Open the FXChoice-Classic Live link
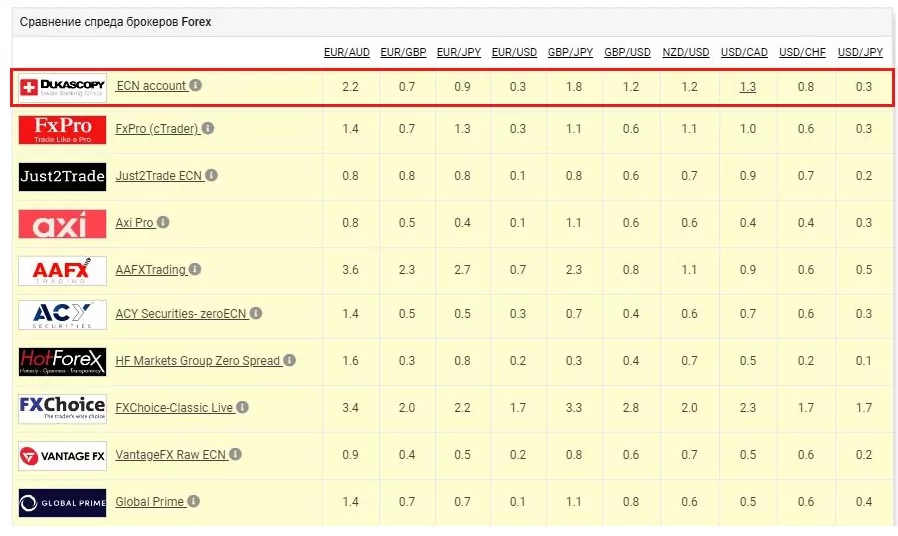 [x=174, y=408]
